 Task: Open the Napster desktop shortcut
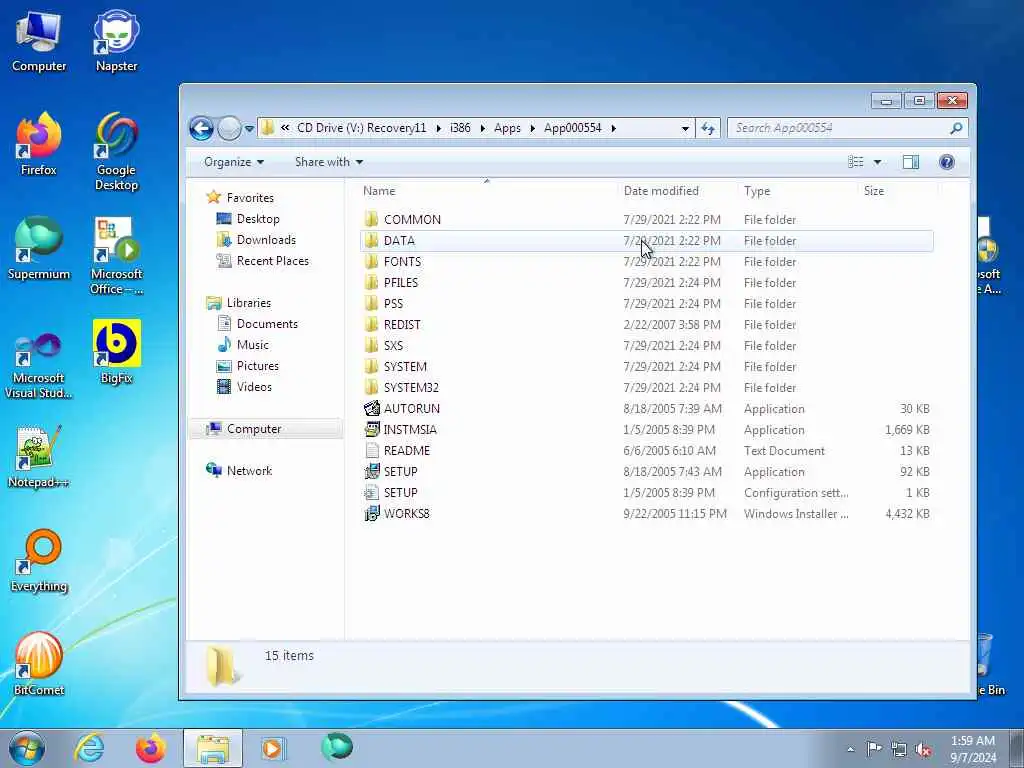pos(116,40)
